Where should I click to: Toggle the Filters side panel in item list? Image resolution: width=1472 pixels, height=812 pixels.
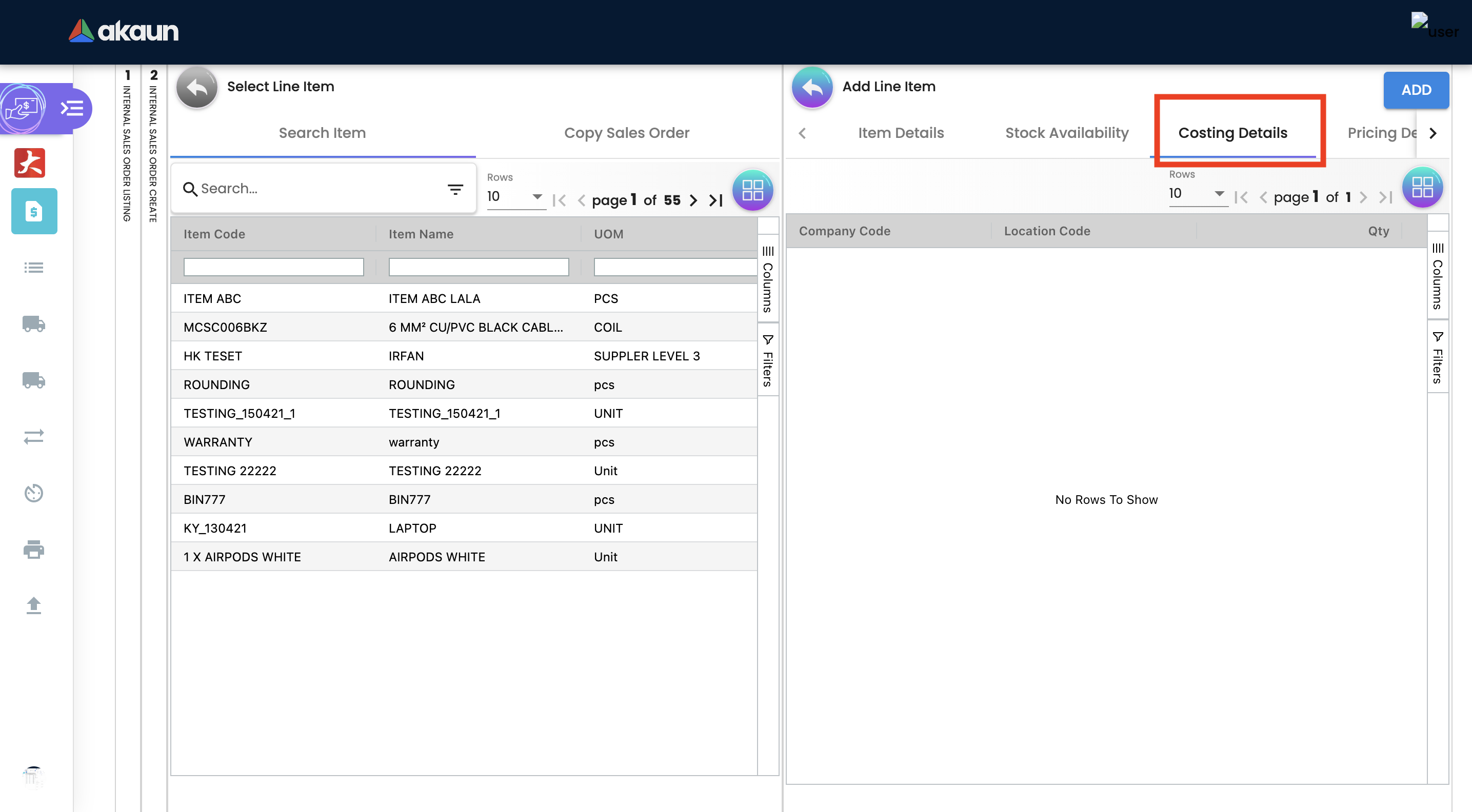tap(767, 361)
